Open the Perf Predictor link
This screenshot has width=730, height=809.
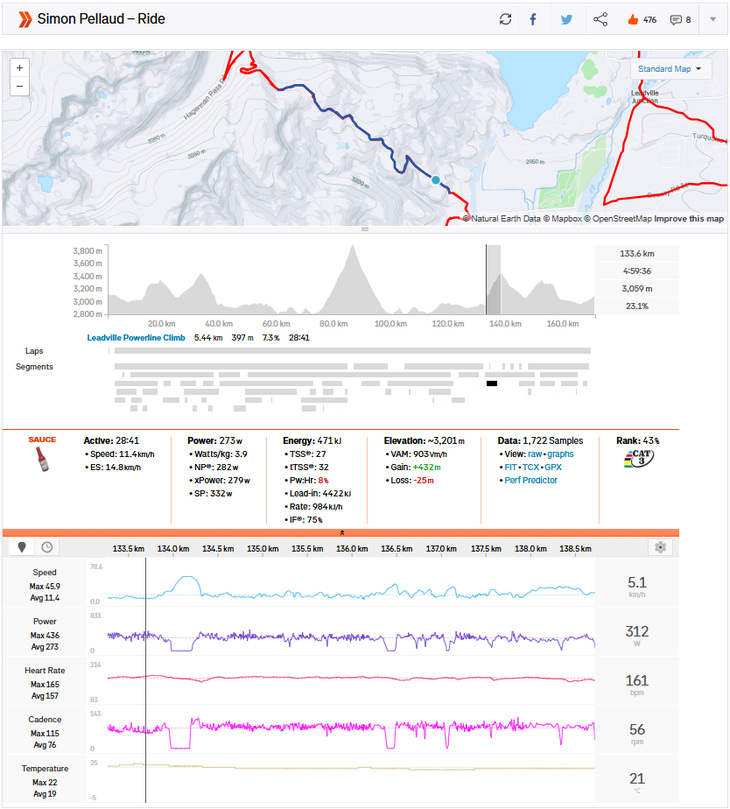click(532, 480)
